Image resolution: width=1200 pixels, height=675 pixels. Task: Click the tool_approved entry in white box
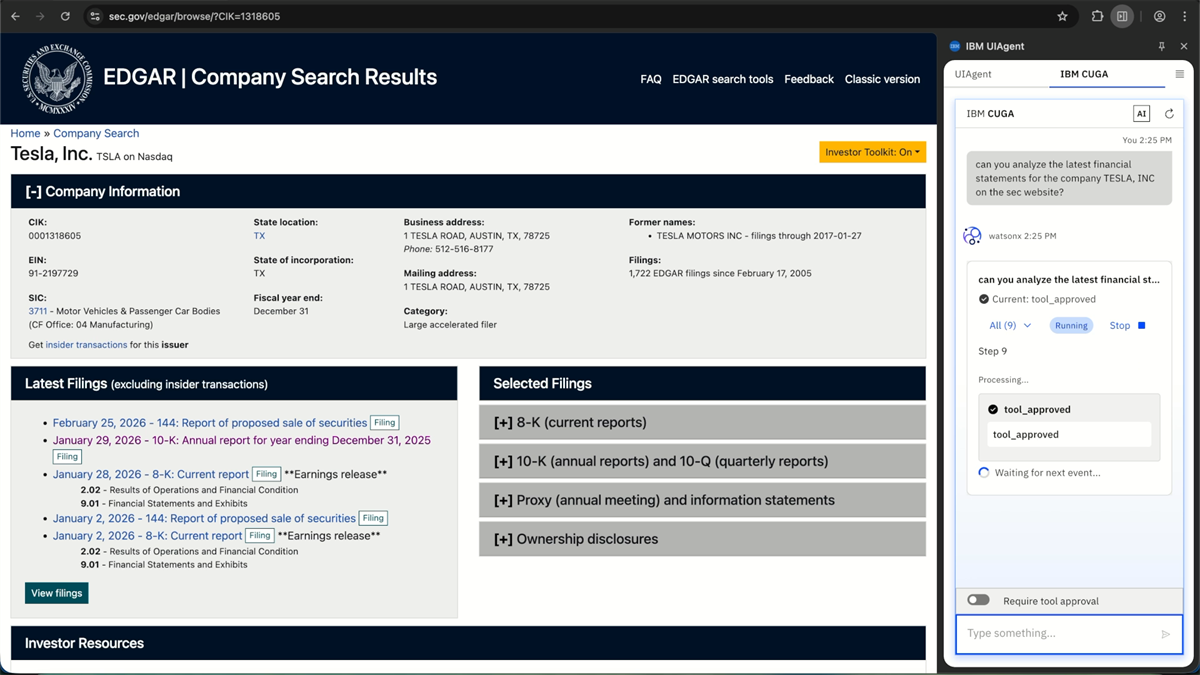click(1069, 435)
